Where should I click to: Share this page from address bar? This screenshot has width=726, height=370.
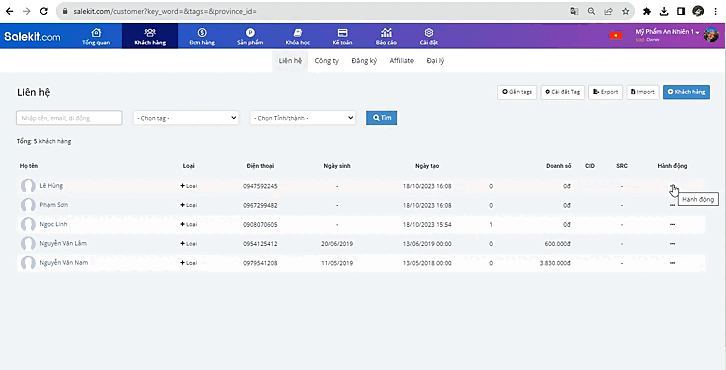pyautogui.click(x=608, y=11)
